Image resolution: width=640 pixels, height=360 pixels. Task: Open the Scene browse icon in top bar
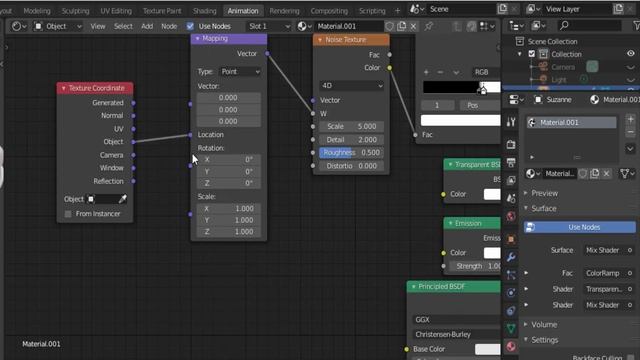click(x=417, y=9)
